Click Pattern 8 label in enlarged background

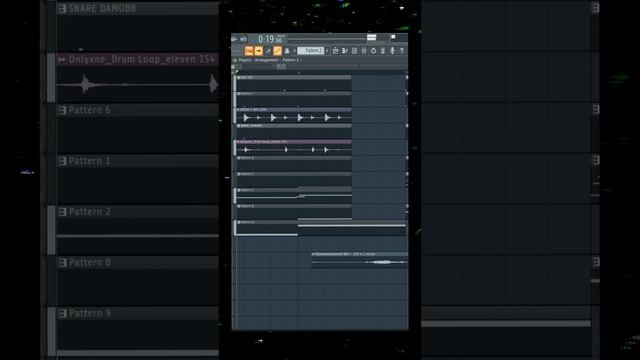coord(89,262)
